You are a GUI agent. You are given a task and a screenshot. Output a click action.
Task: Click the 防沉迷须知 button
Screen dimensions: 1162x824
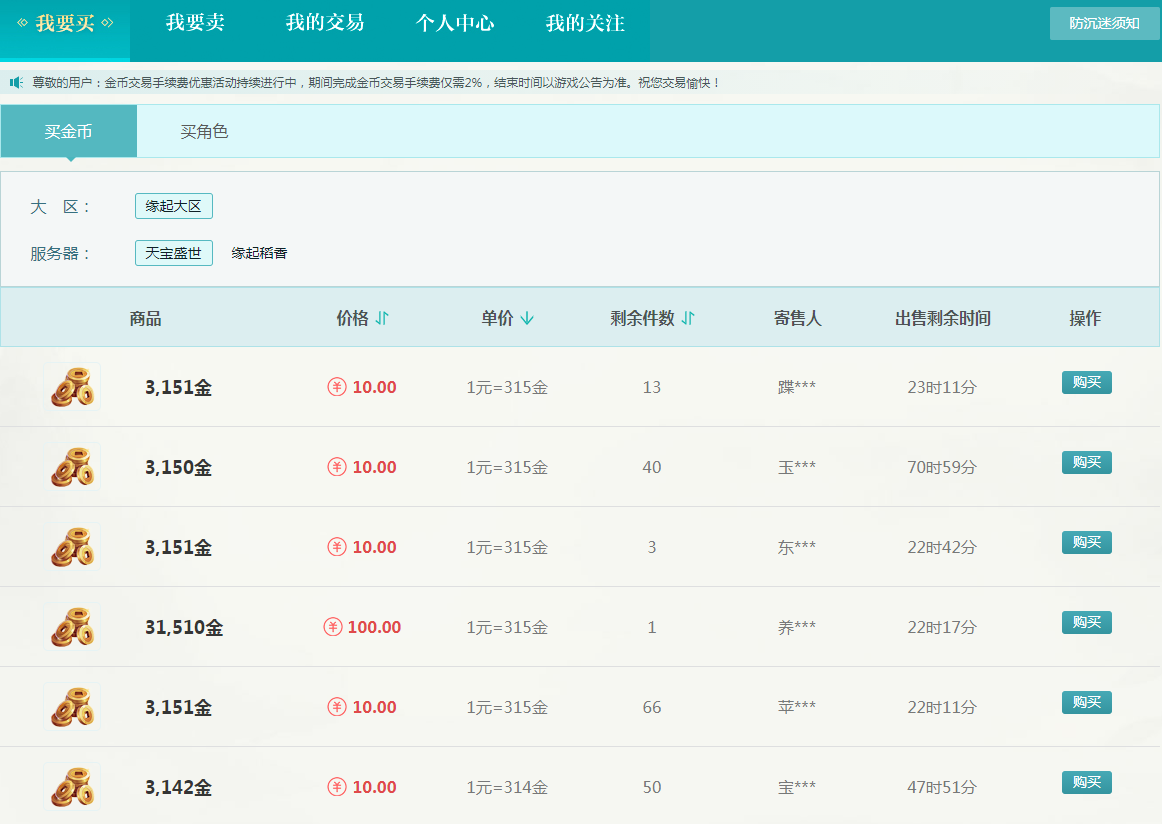pyautogui.click(x=1103, y=21)
